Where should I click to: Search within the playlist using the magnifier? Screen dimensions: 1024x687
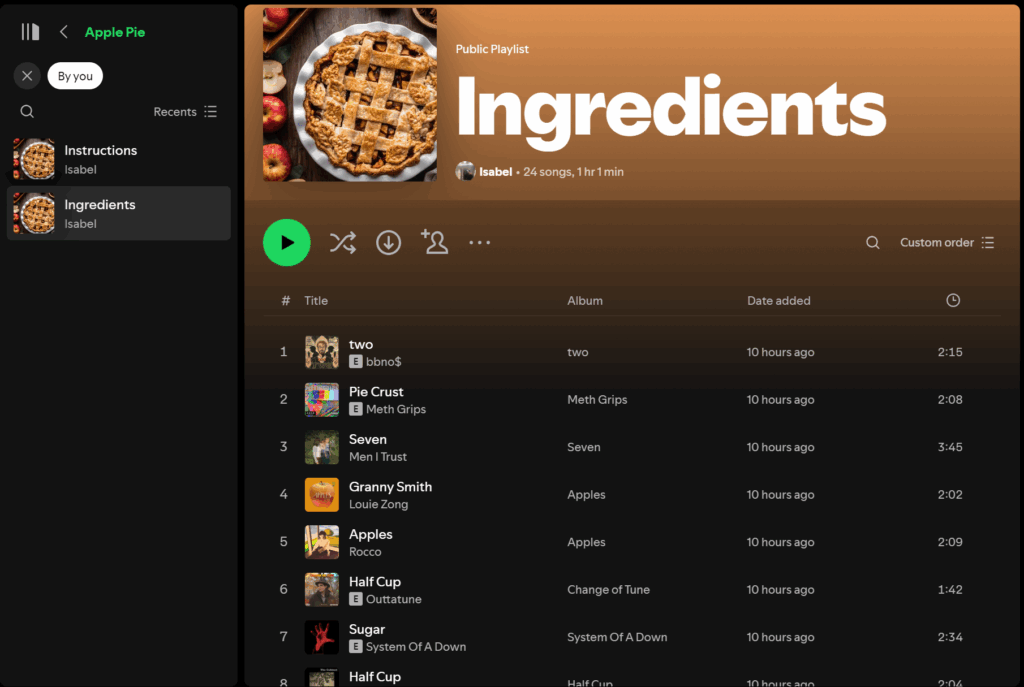point(872,243)
